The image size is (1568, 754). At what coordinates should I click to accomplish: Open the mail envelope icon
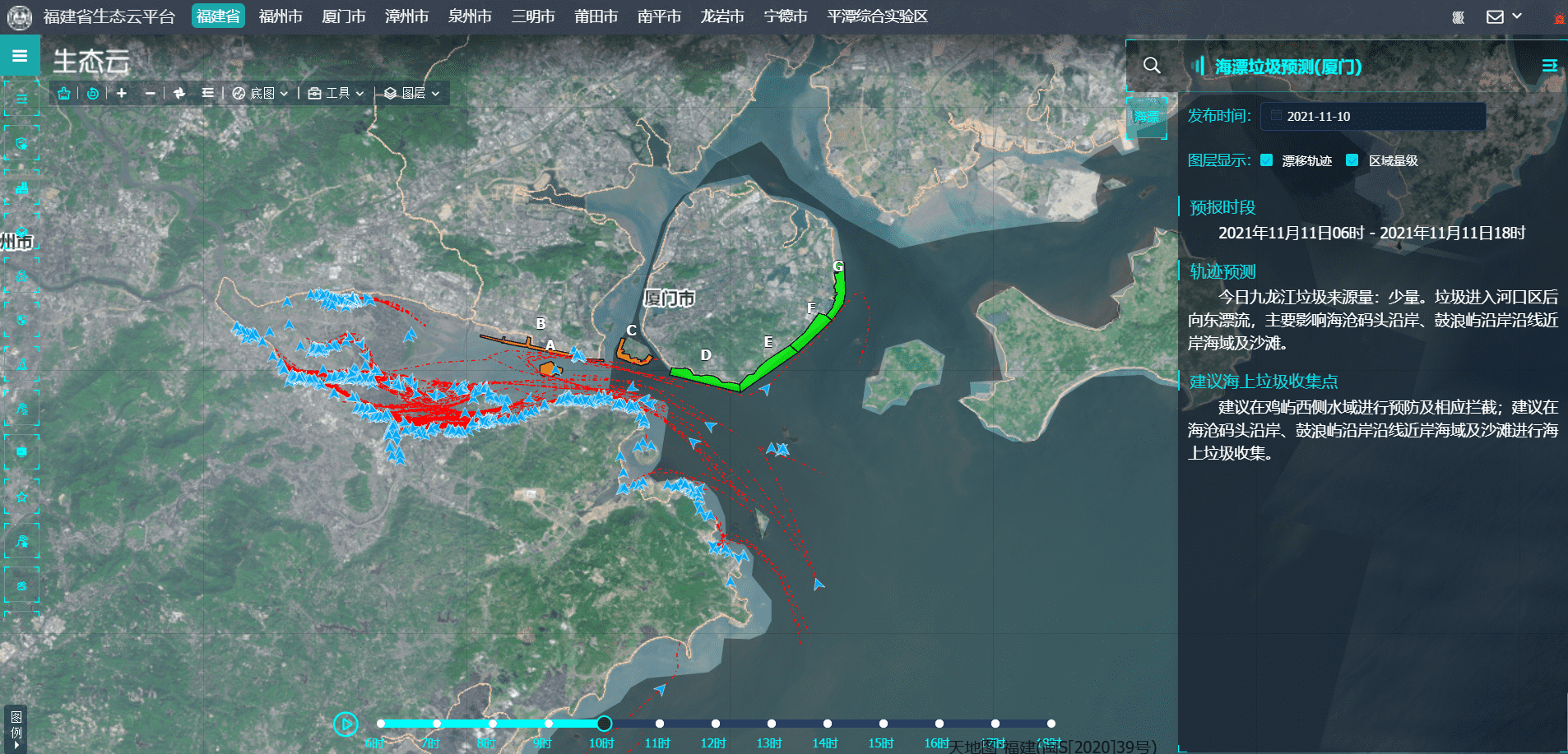(1495, 17)
